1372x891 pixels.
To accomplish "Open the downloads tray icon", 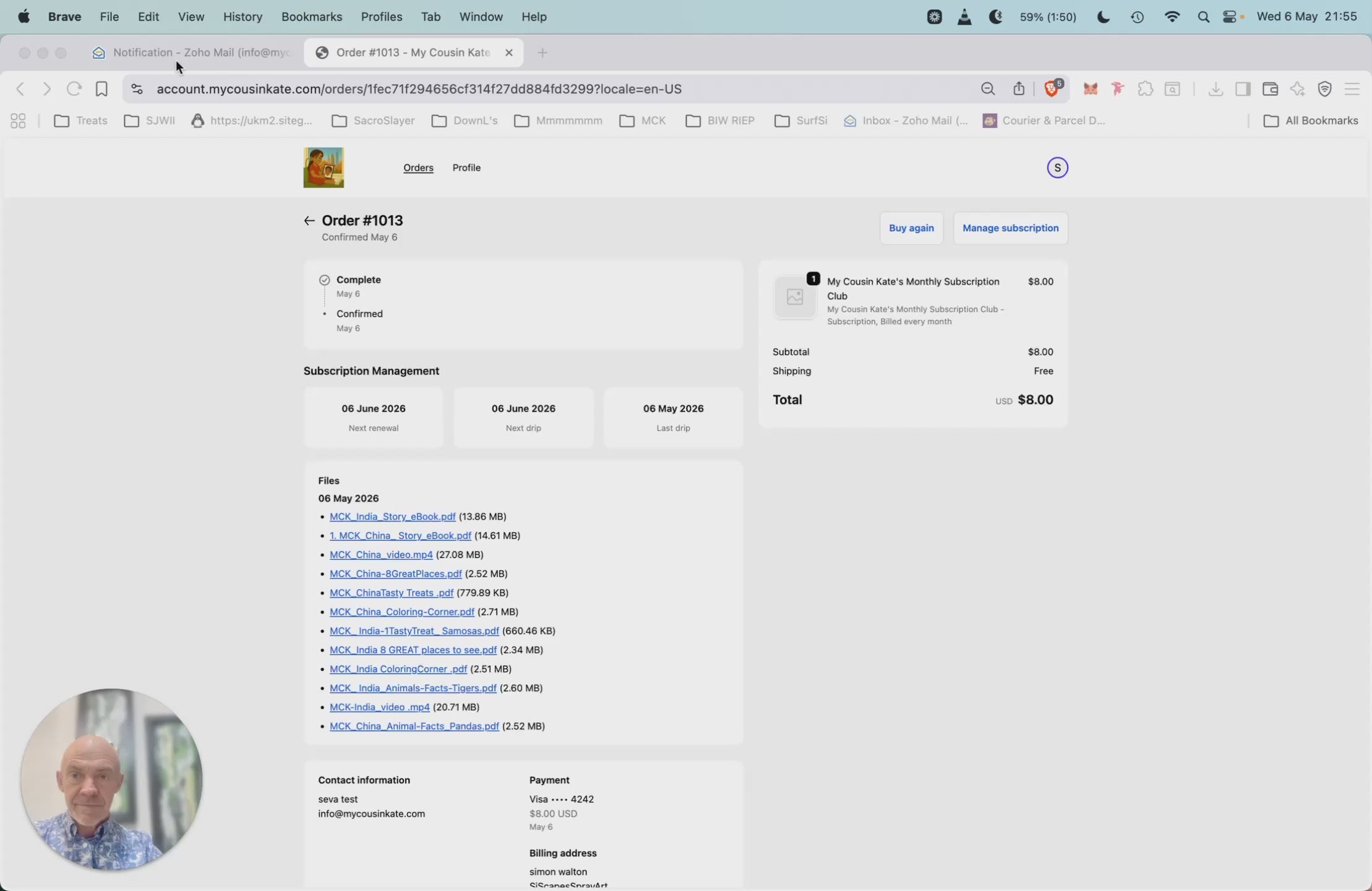I will 1216,89.
